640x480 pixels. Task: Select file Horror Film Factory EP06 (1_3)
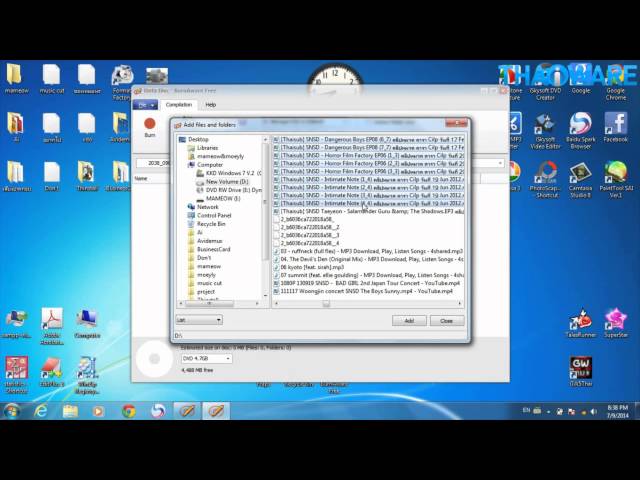pos(369,156)
